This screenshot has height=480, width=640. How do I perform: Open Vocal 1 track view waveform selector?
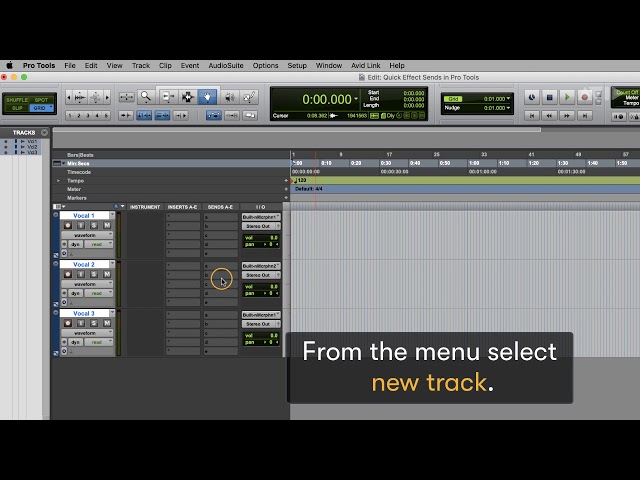[x=87, y=235]
